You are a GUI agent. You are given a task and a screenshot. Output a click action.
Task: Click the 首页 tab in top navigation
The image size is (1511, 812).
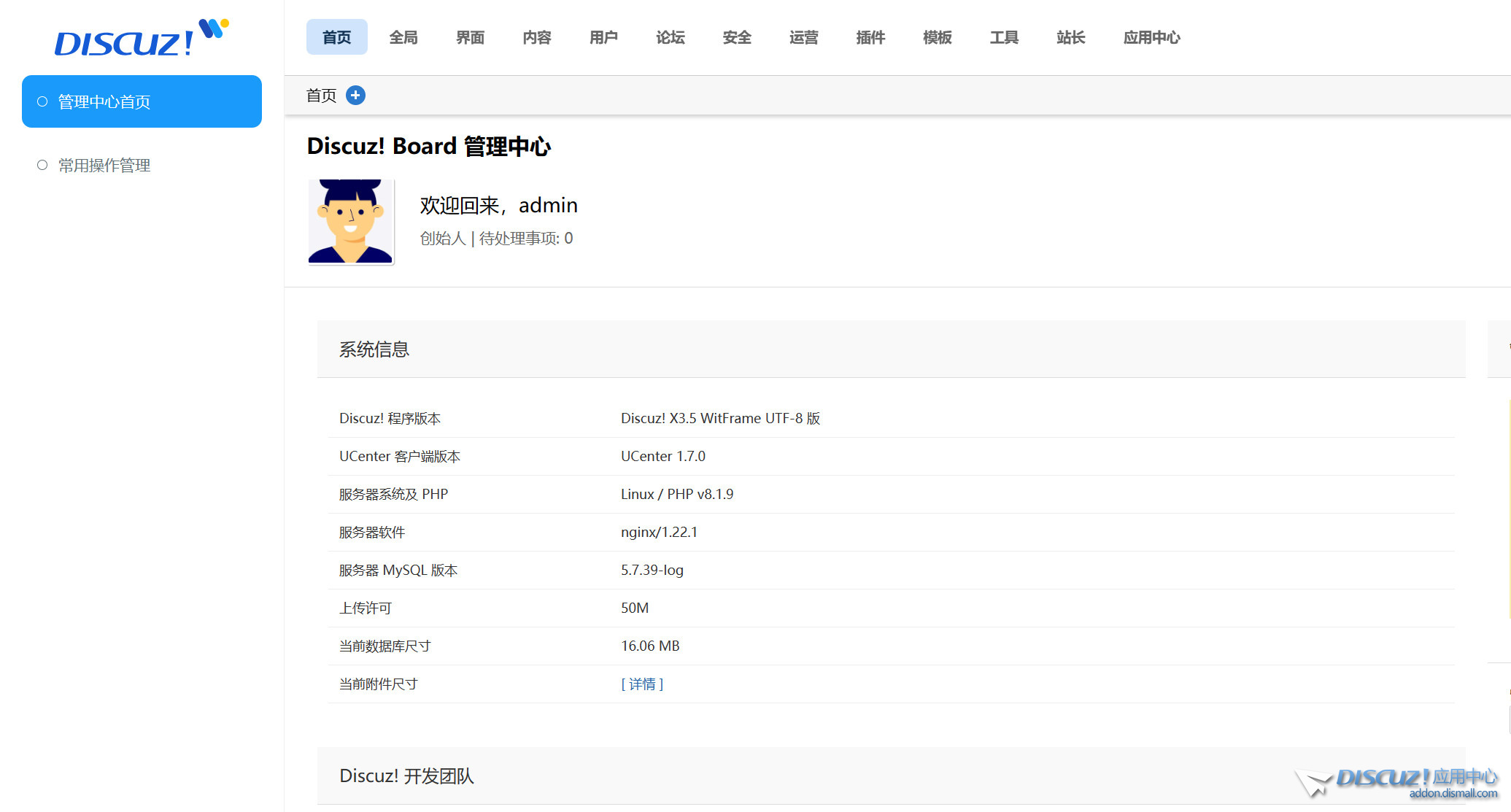tap(336, 37)
